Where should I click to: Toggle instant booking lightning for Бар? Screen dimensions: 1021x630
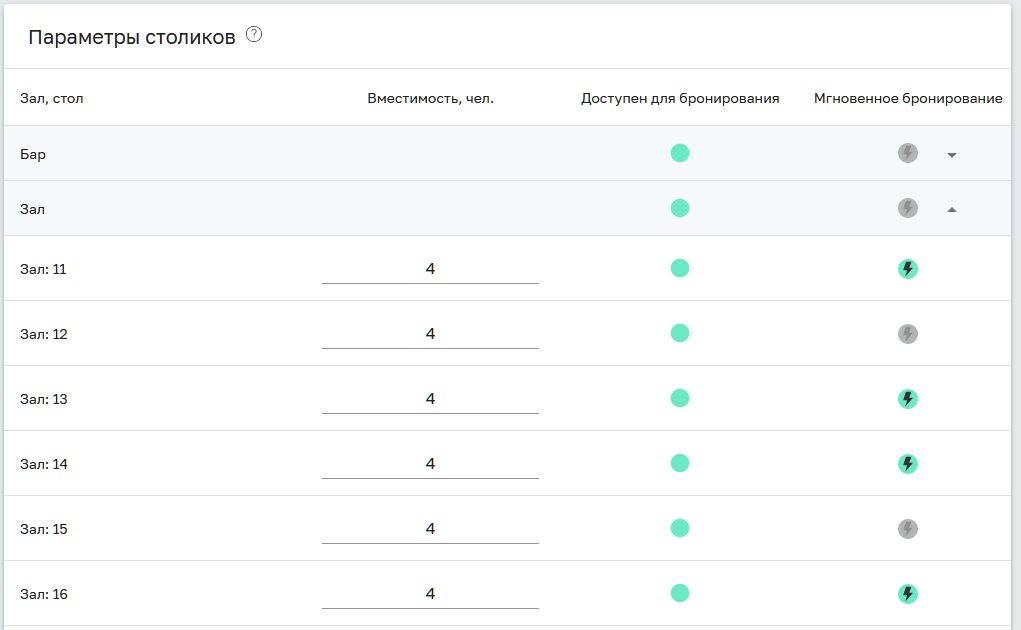pyautogui.click(x=907, y=153)
